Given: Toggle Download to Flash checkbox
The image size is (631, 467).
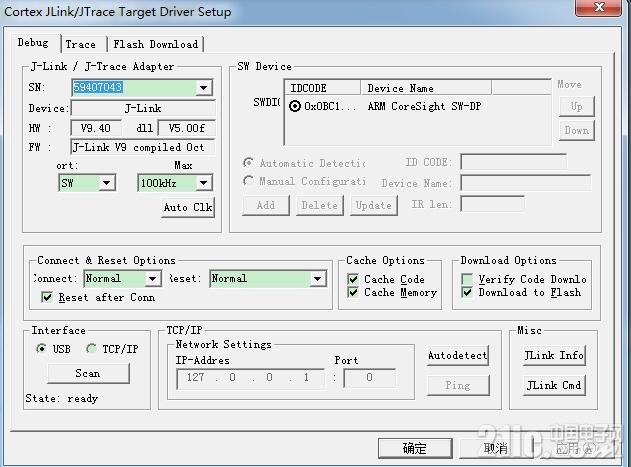Looking at the screenshot, I should point(467,292).
